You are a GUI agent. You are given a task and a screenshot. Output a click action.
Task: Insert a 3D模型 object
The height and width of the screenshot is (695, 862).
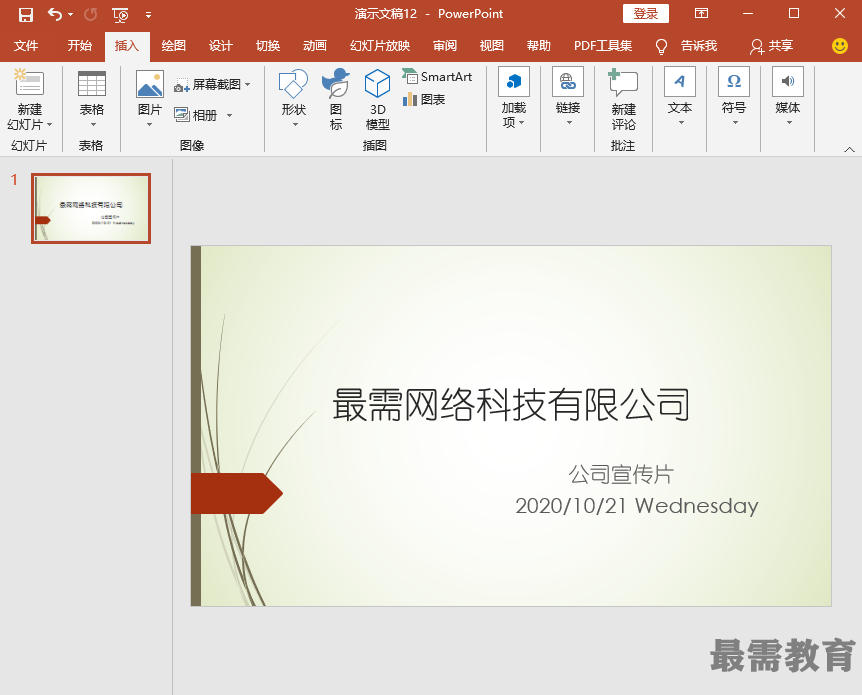coord(378,100)
